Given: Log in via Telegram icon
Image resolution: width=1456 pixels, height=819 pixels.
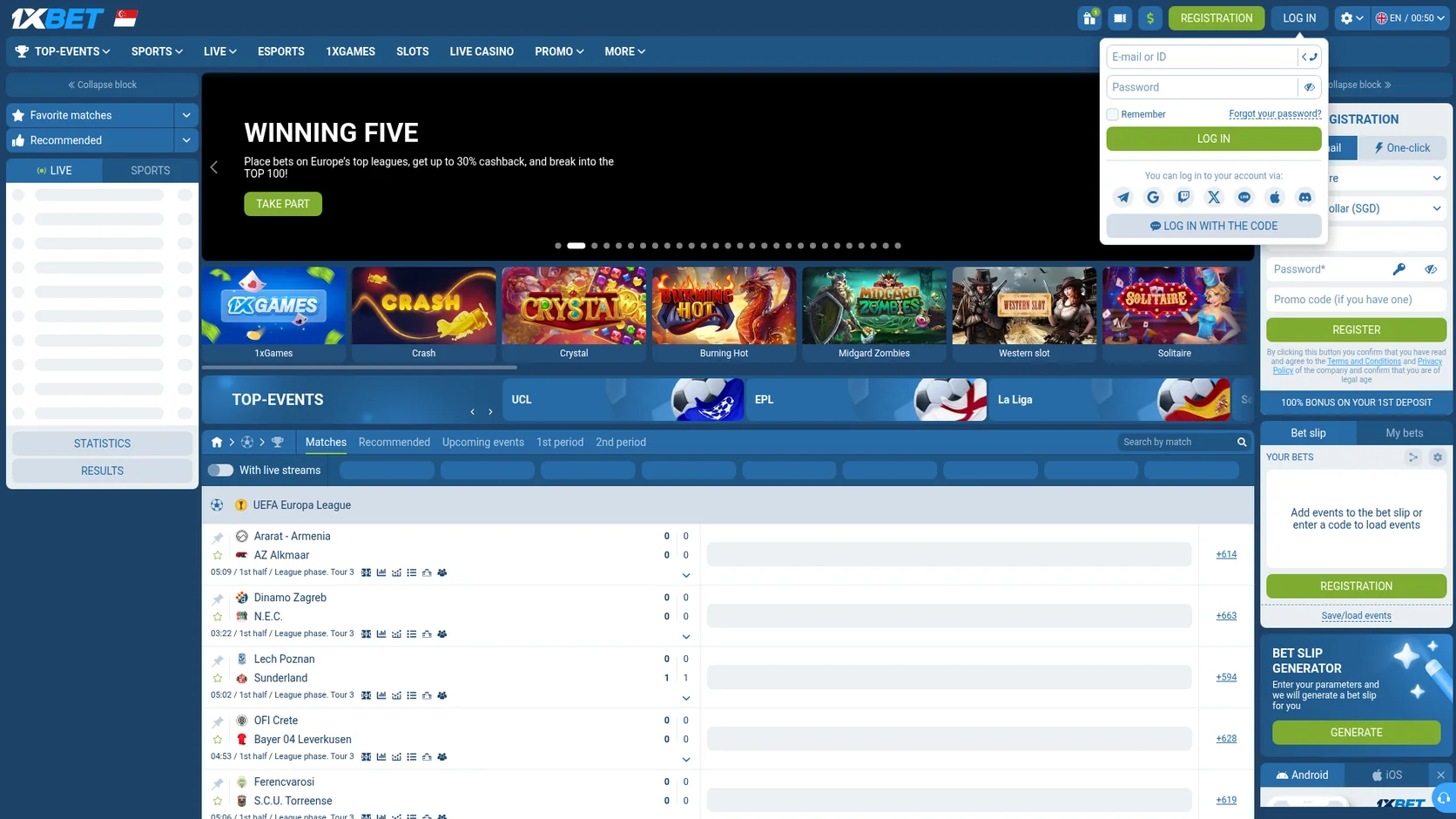Looking at the screenshot, I should [x=1122, y=198].
